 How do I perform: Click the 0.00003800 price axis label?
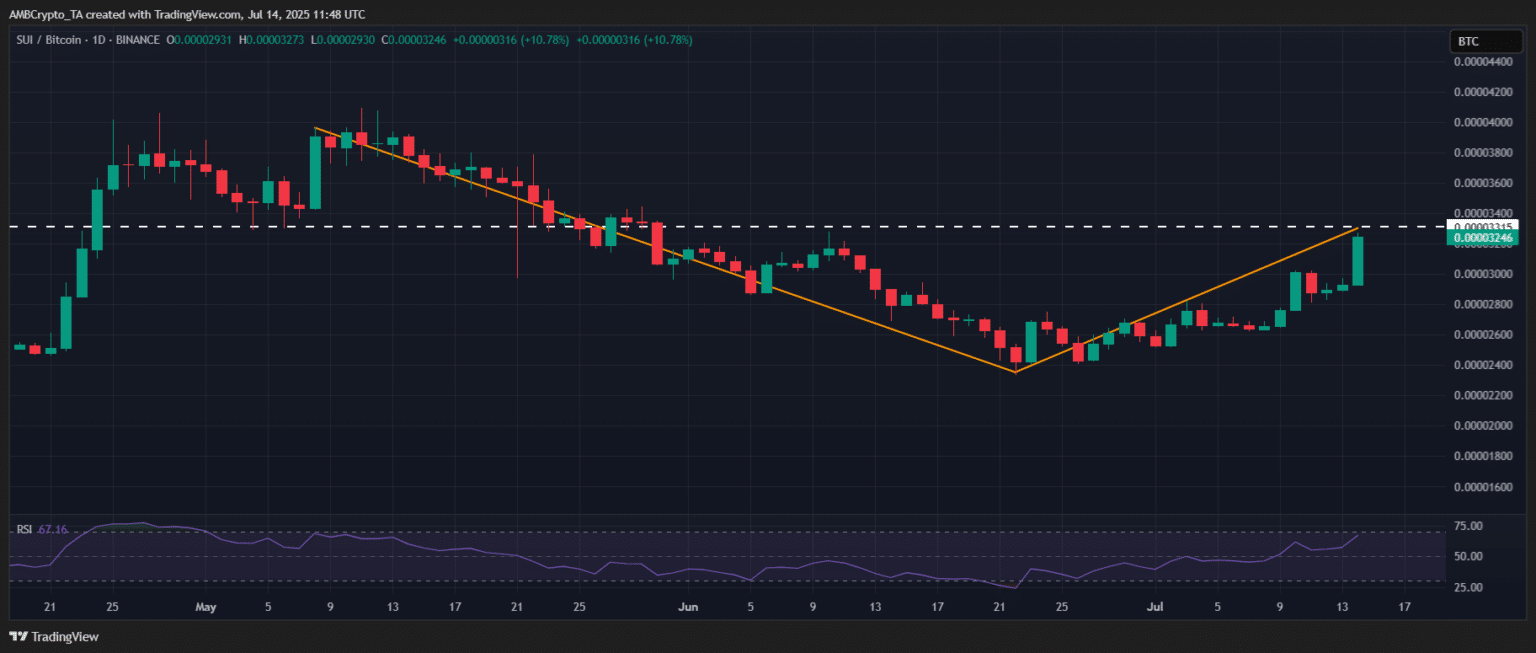pos(1484,153)
